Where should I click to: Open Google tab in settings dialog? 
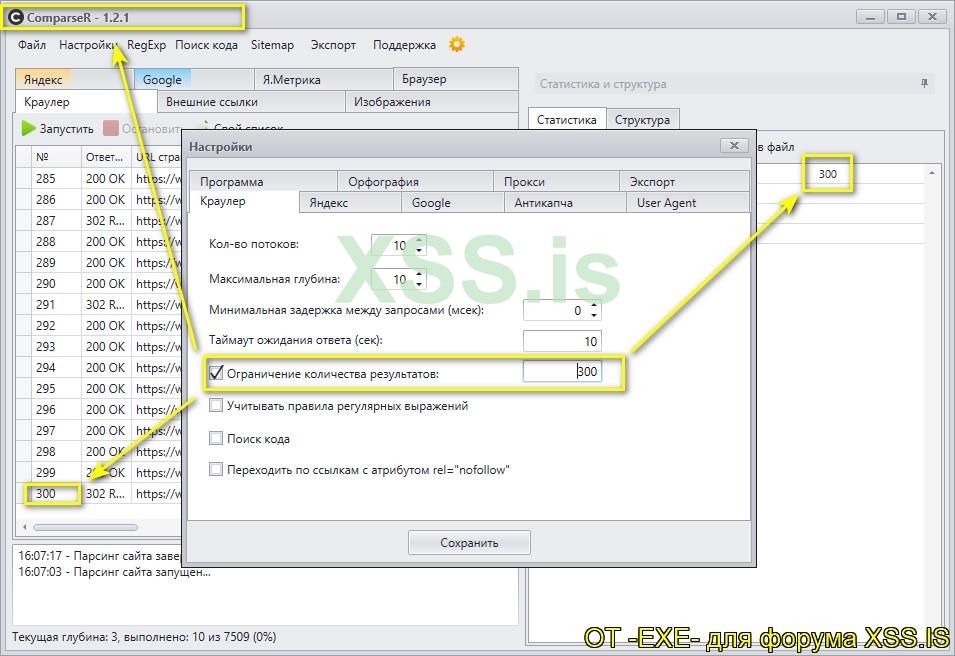click(453, 203)
